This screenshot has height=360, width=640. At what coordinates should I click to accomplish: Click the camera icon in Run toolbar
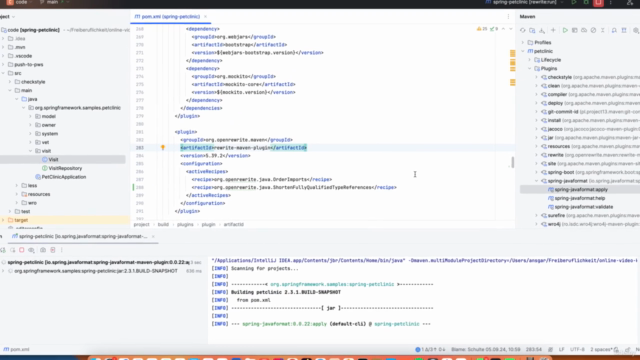(x=43, y=250)
